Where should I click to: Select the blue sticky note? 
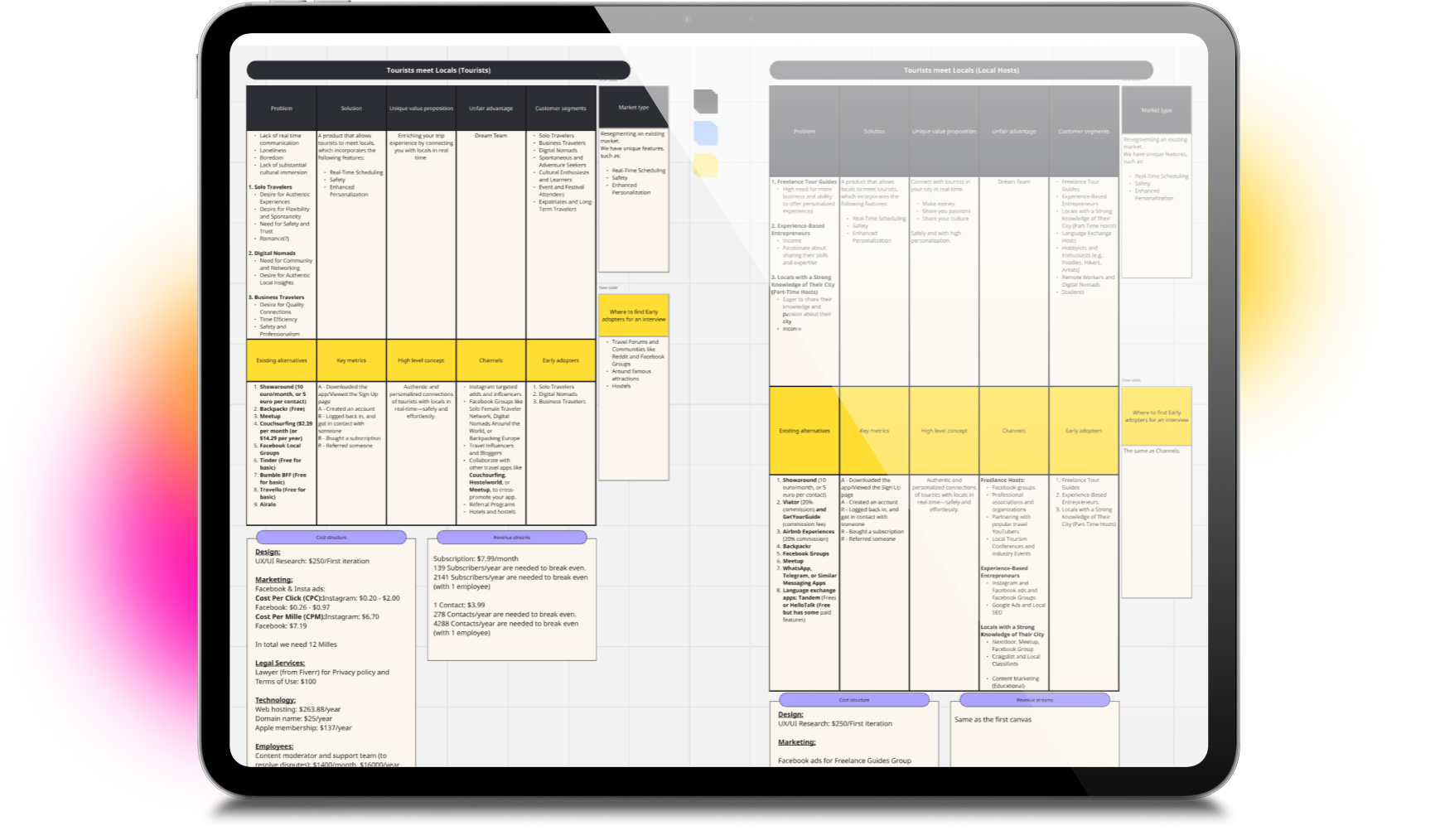[705, 133]
